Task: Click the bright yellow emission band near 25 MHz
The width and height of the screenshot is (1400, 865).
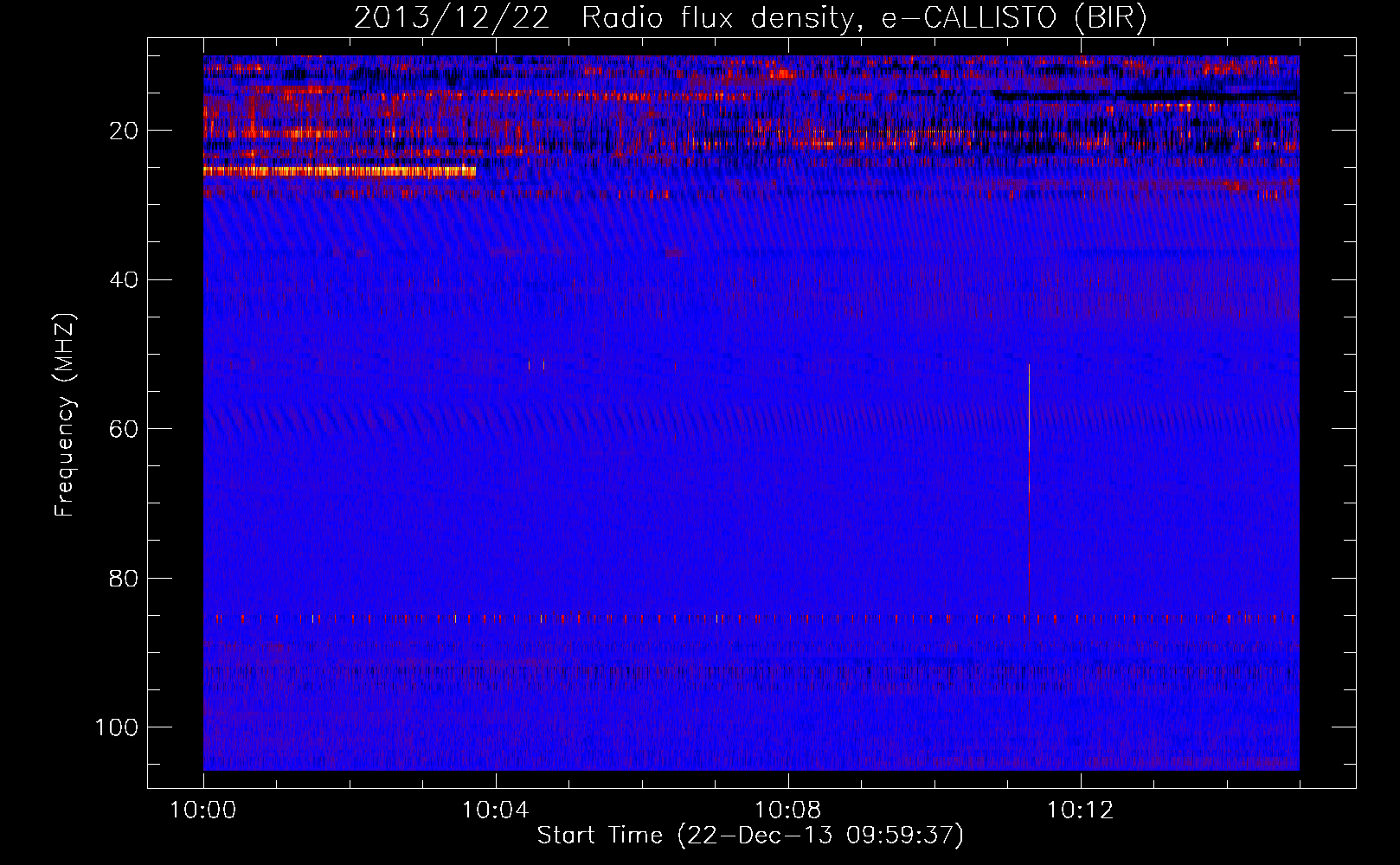Action: pos(339,171)
